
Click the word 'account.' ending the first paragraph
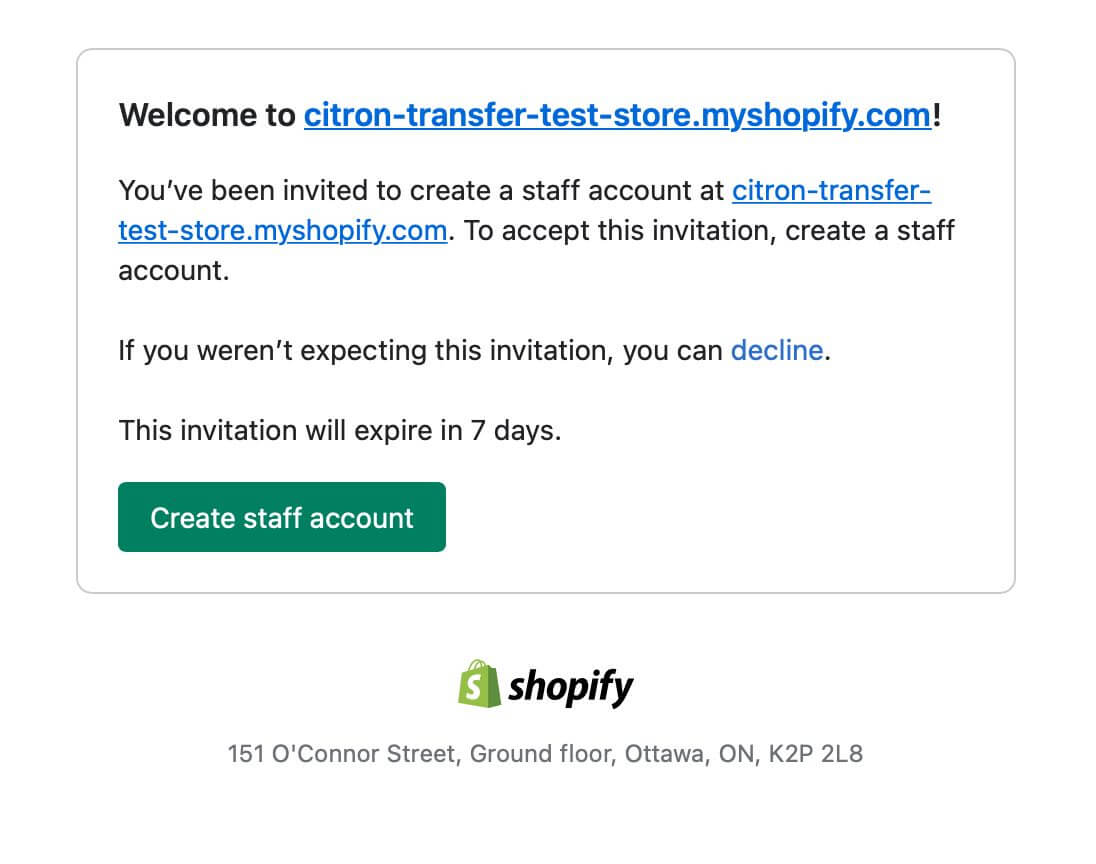click(174, 271)
